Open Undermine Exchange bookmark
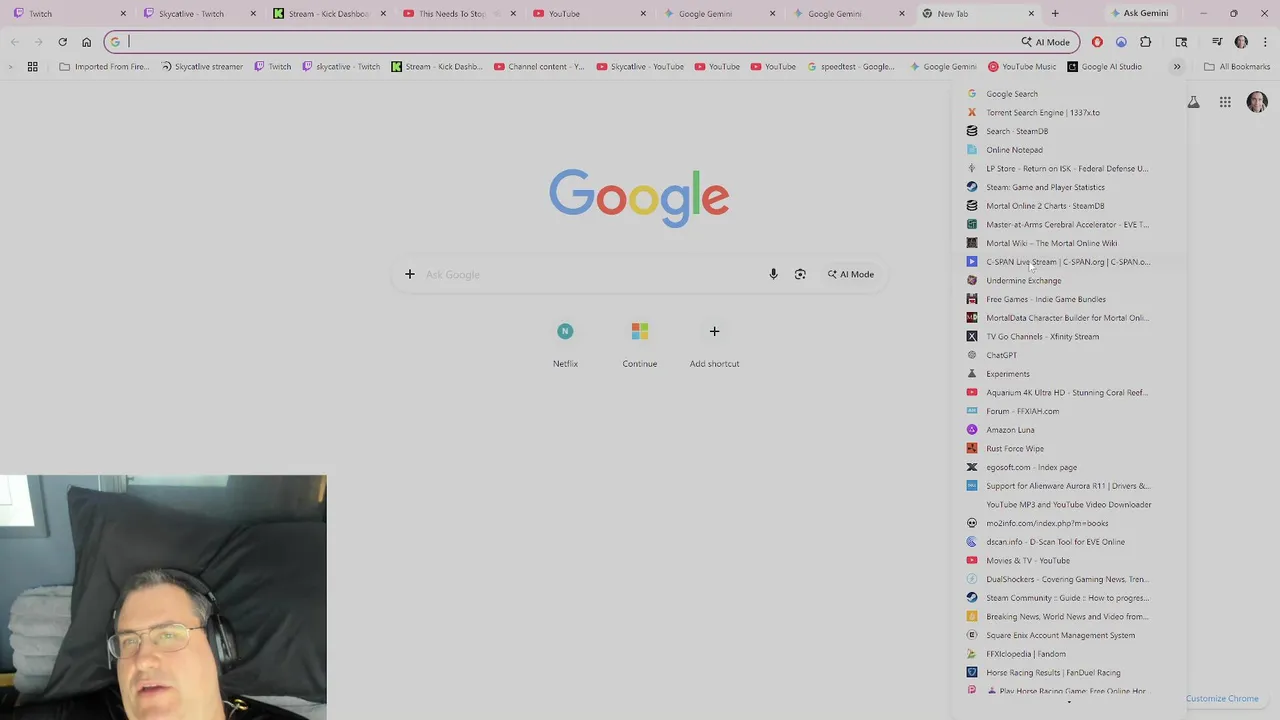Viewport: 1280px width, 720px height. 1068,280
